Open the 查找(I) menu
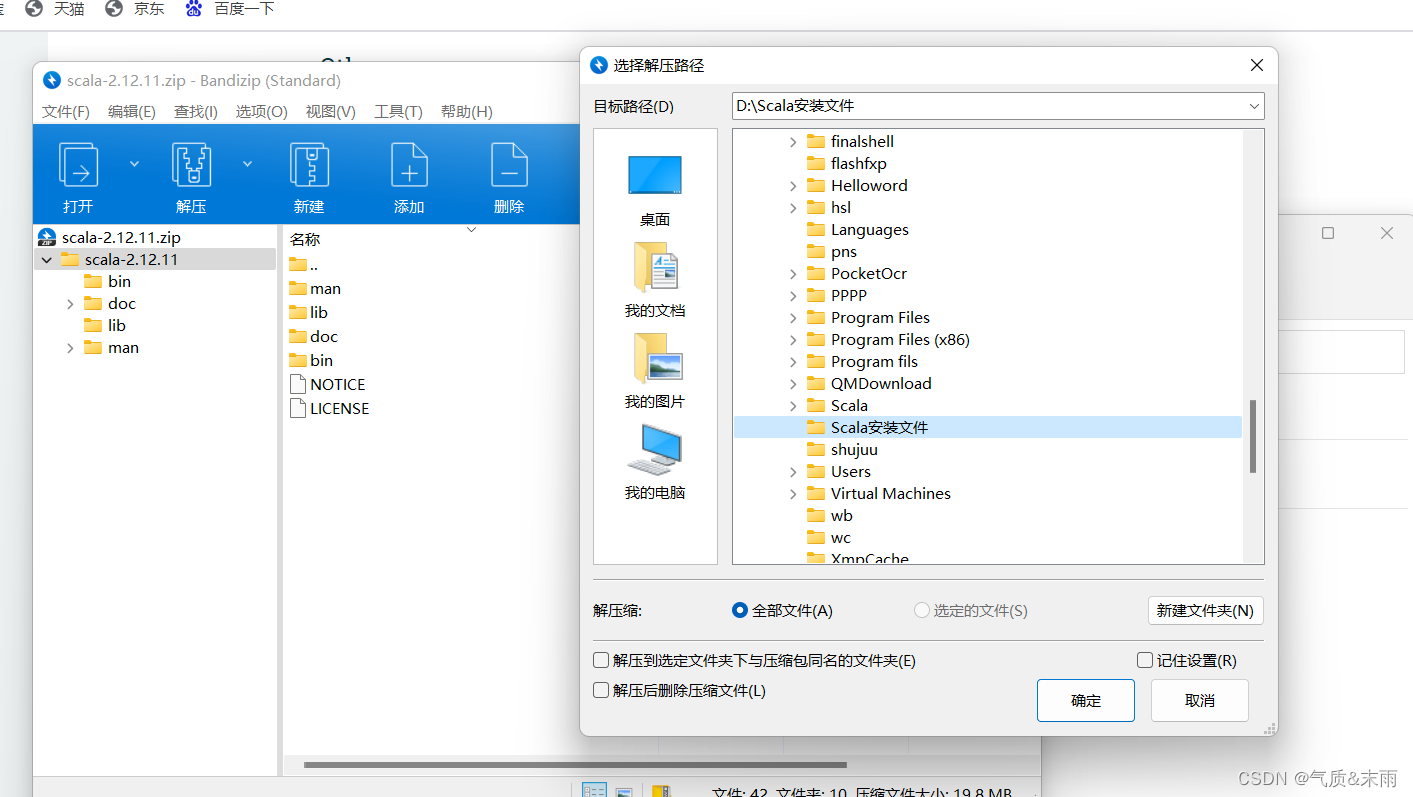This screenshot has width=1413, height=797. point(196,111)
